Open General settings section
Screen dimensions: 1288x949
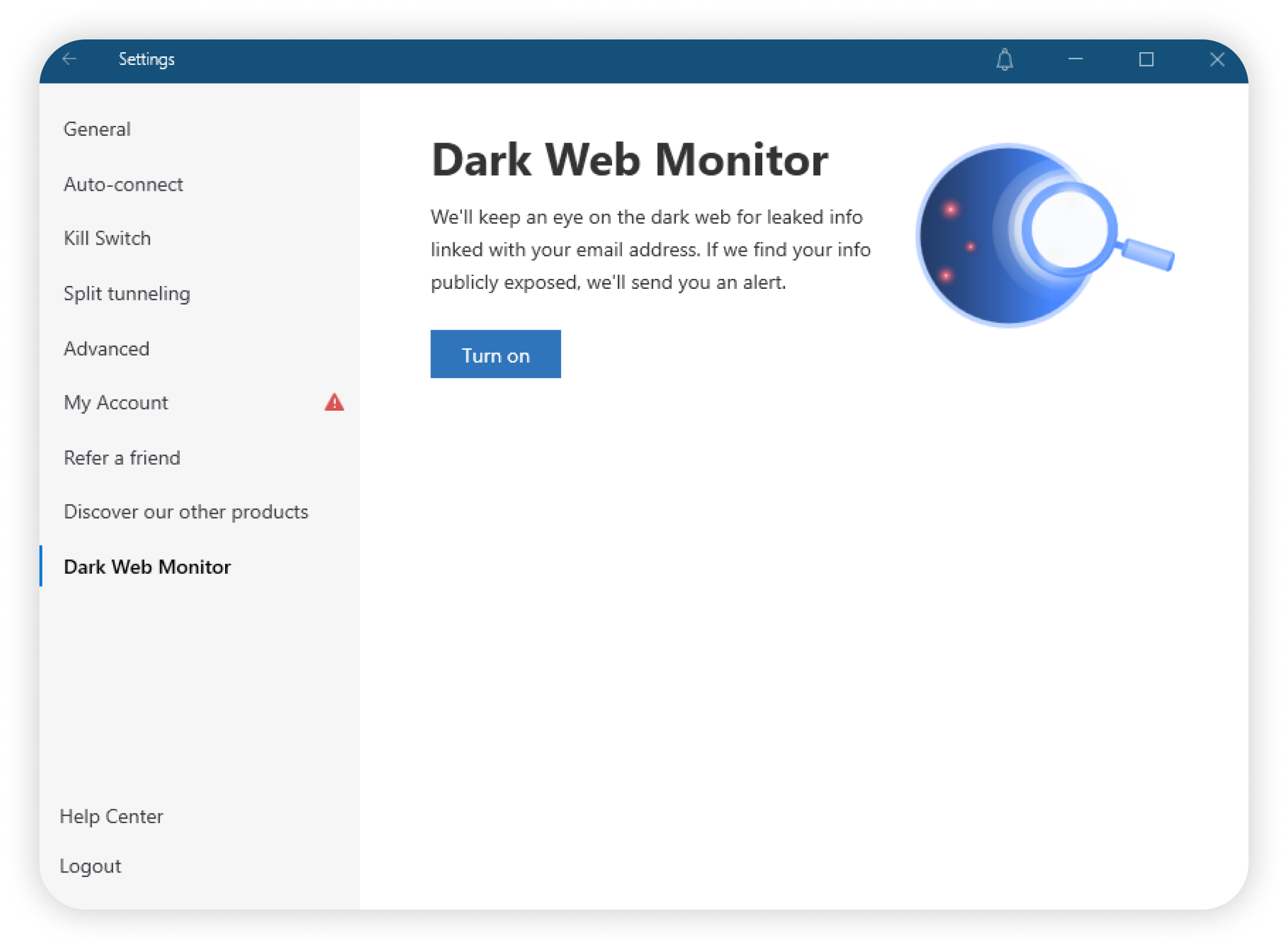point(97,129)
